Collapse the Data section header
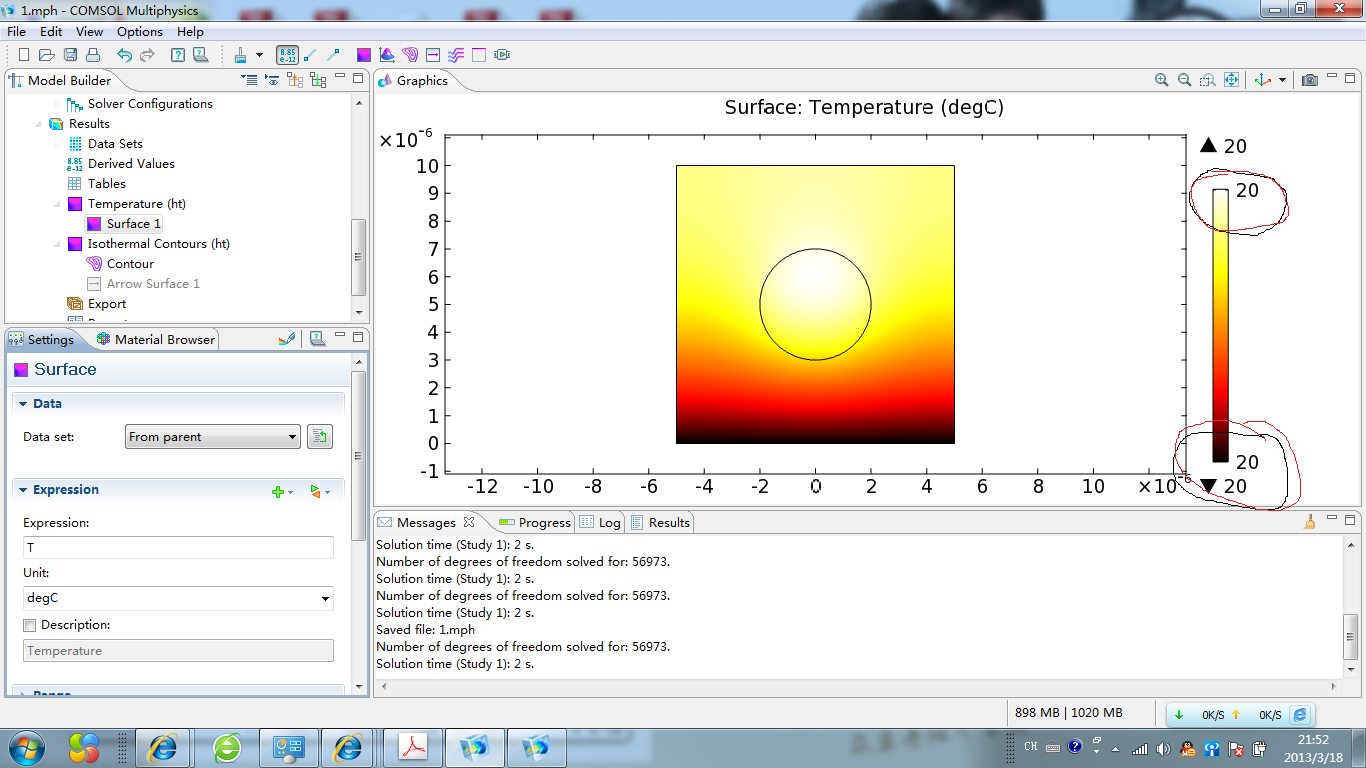Viewport: 1366px width, 768px height. point(23,404)
